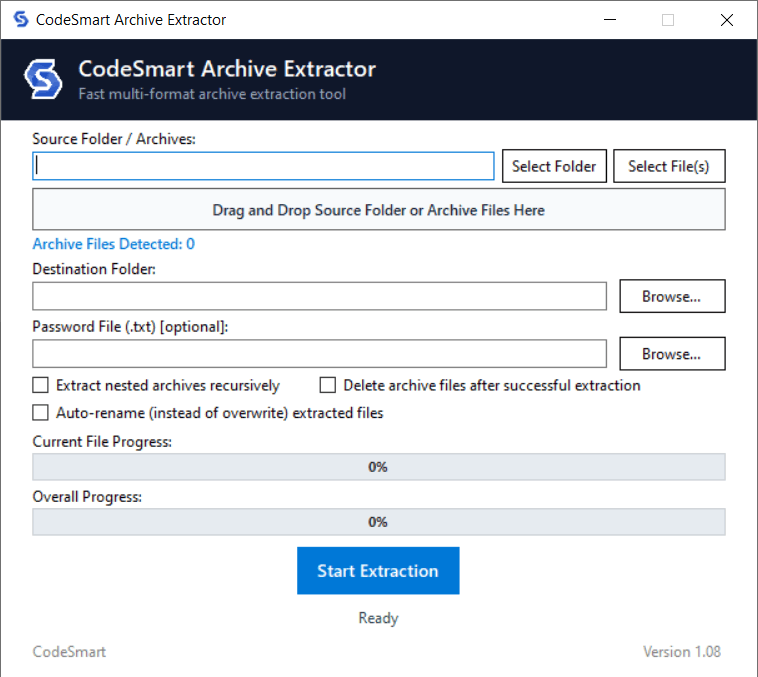Toggle Auto-rename extracted files checkbox

pos(41,413)
